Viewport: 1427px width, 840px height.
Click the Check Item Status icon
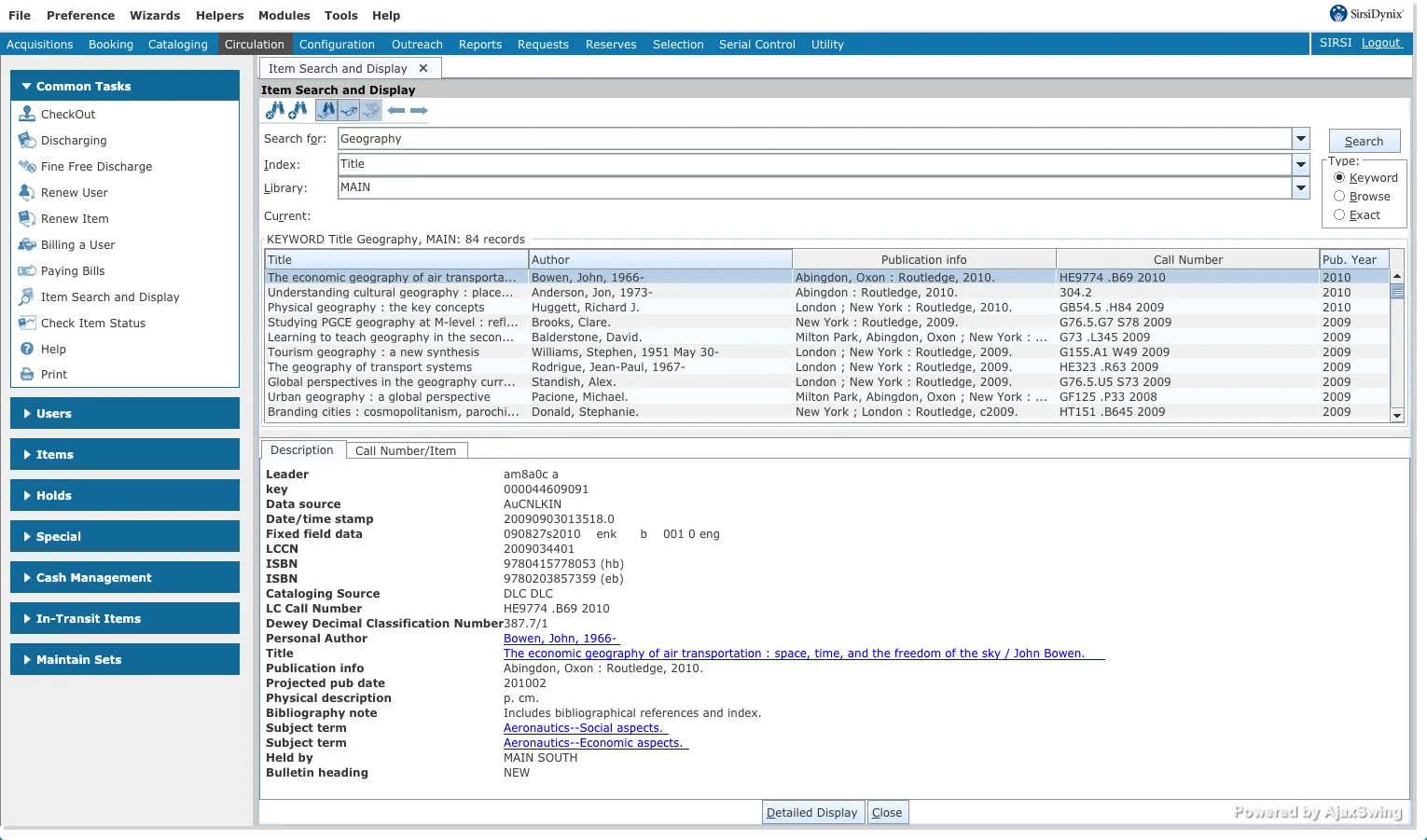[x=27, y=323]
